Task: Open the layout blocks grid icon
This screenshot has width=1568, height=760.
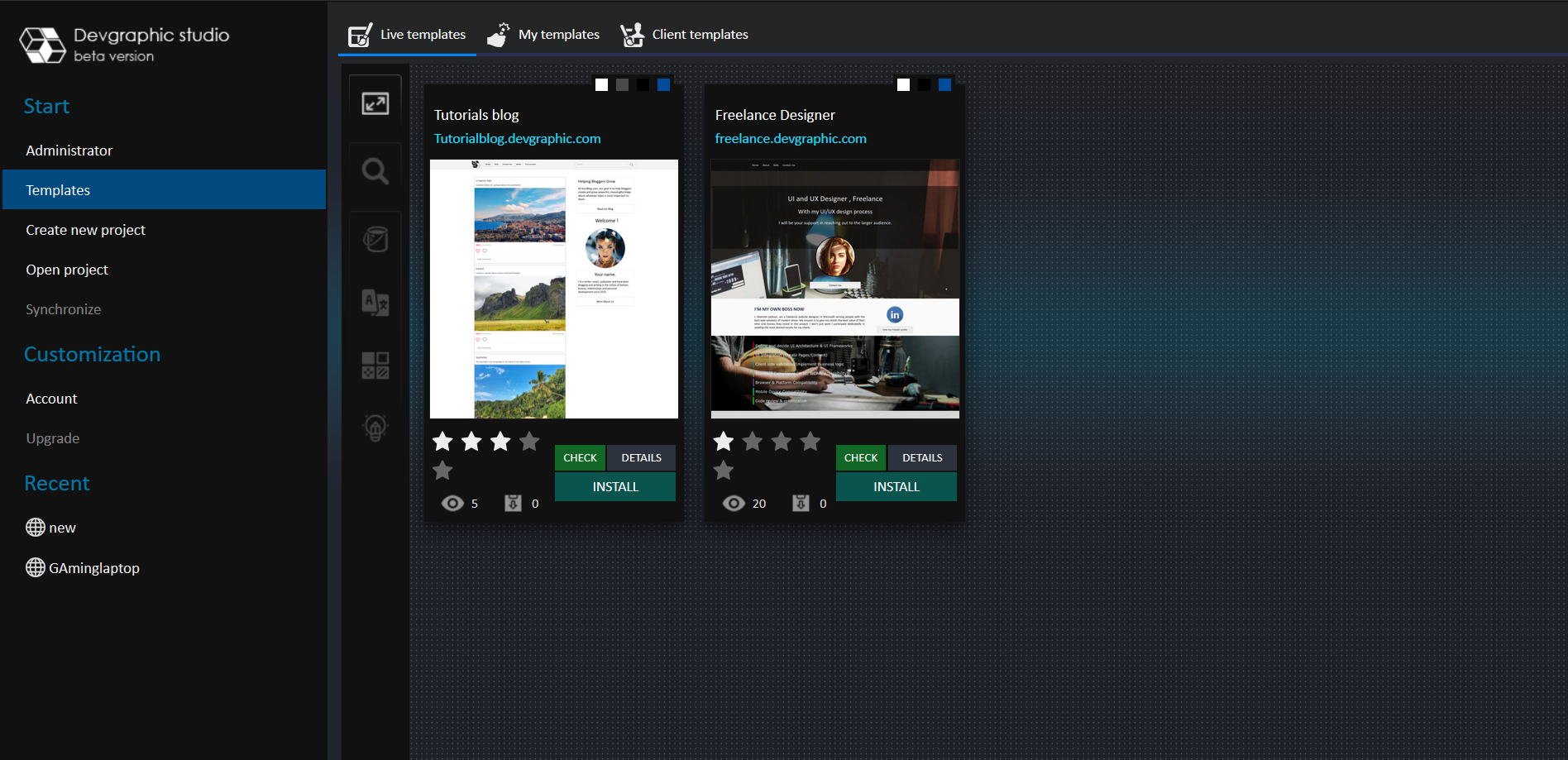Action: pos(375,365)
